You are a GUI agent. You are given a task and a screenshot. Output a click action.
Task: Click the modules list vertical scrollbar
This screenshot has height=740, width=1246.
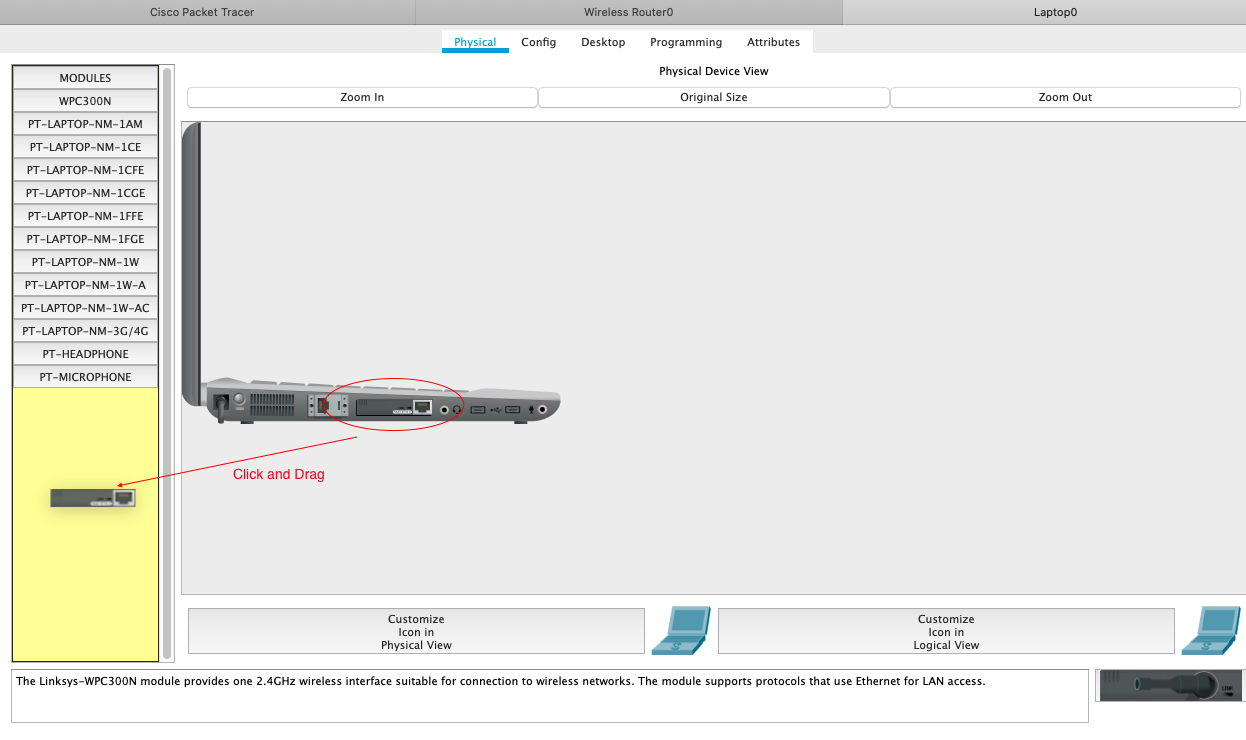coord(167,362)
